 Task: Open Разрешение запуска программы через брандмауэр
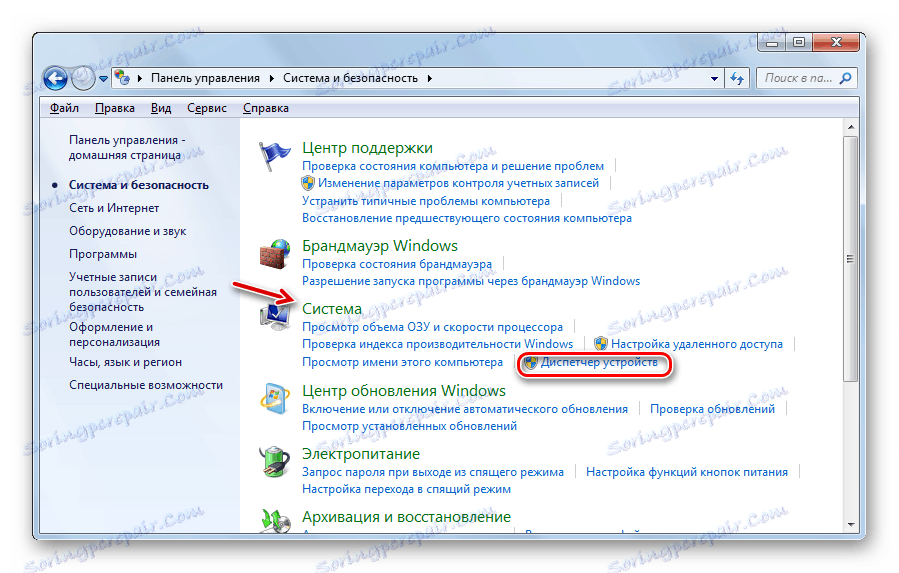(x=471, y=281)
